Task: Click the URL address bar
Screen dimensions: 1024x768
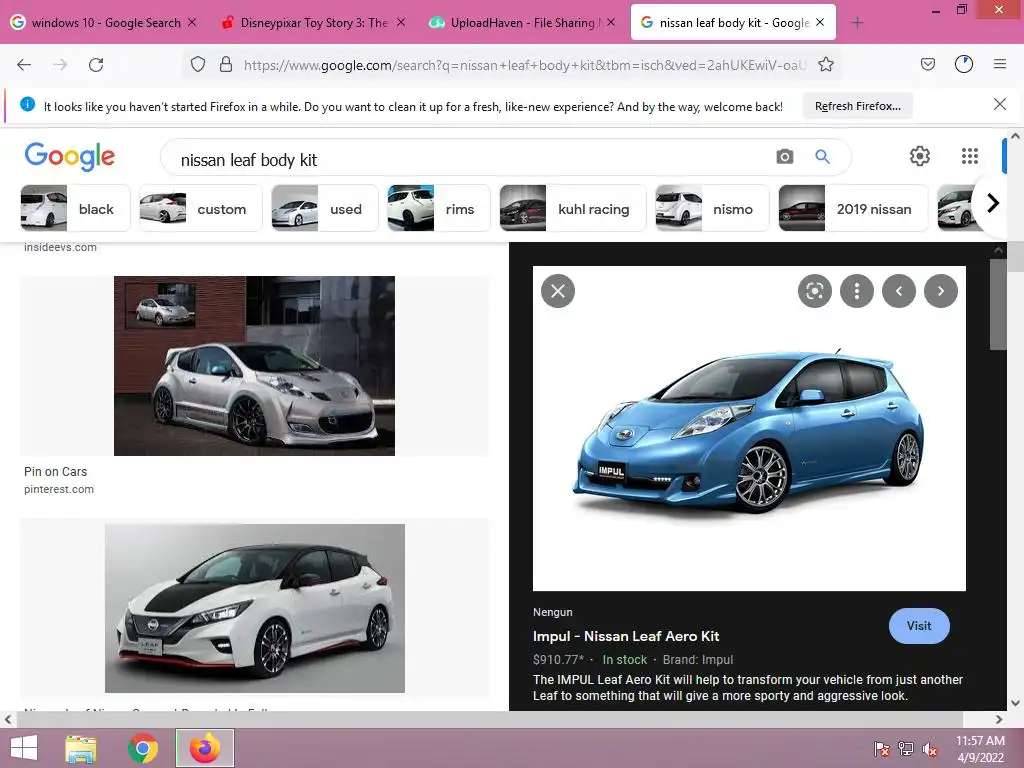Action: click(x=525, y=65)
